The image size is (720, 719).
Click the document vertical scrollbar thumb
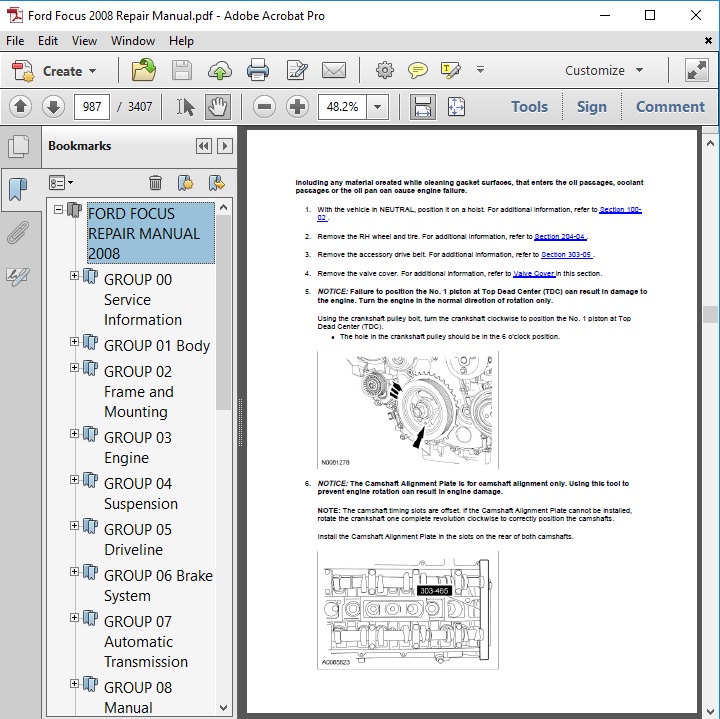tap(710, 315)
